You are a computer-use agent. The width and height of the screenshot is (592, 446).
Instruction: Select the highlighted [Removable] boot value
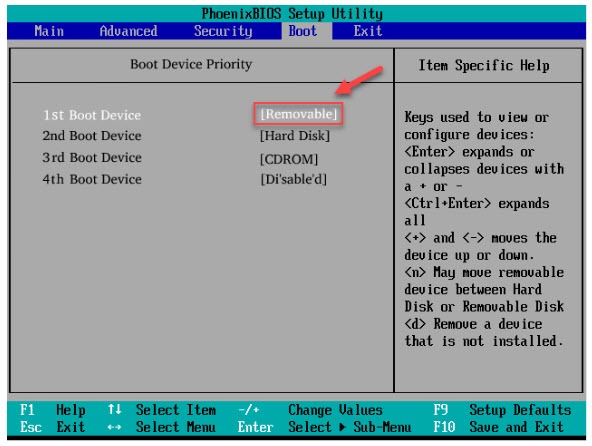click(298, 114)
